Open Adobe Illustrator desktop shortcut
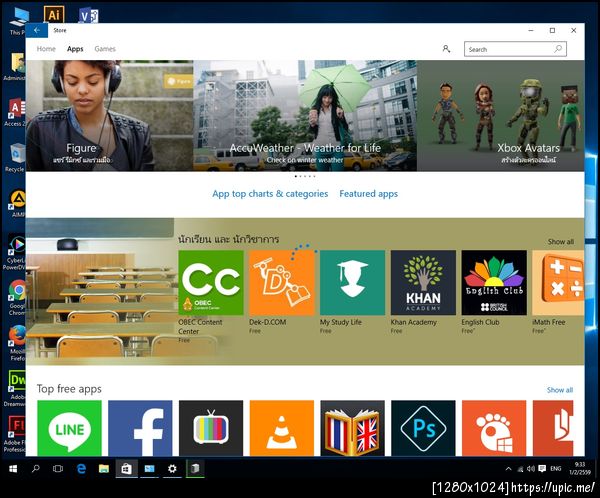Image resolution: width=600 pixels, height=498 pixels. [x=54, y=15]
